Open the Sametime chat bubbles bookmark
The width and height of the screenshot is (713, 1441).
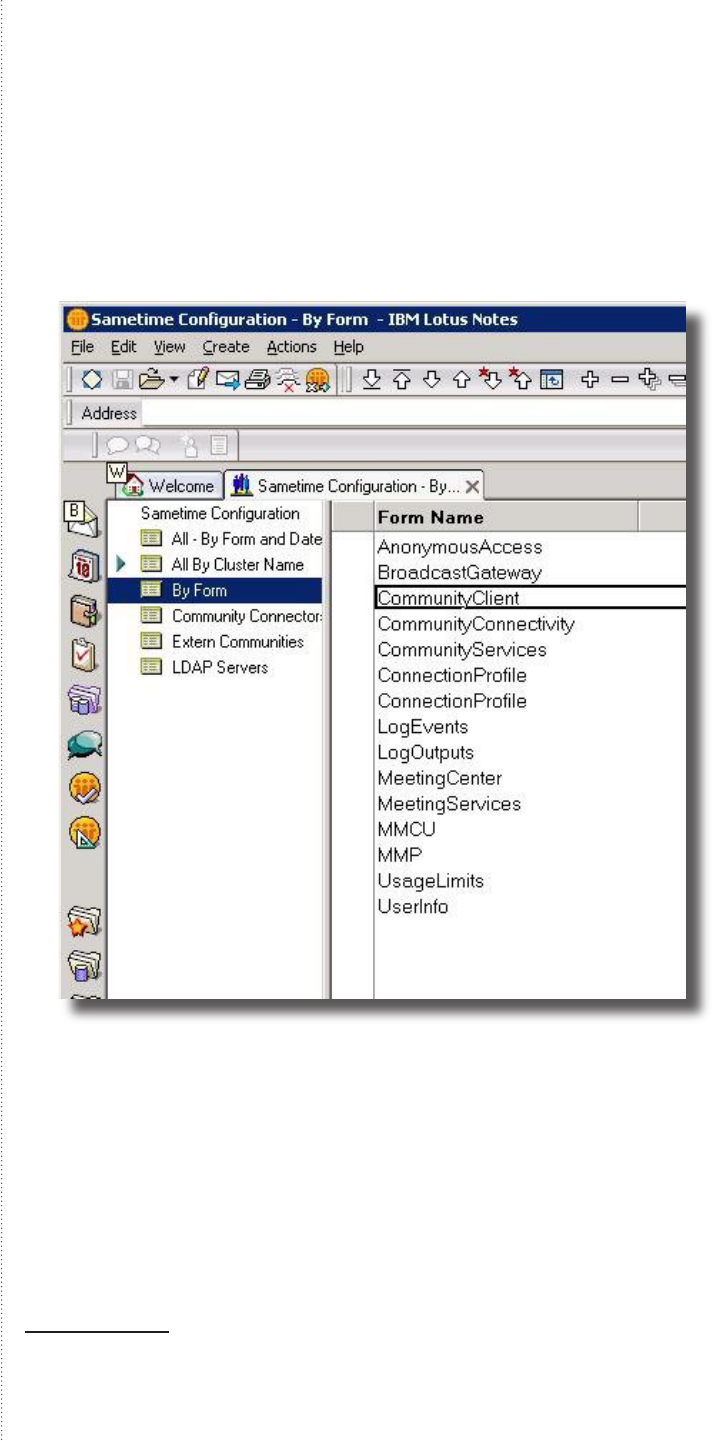click(83, 744)
